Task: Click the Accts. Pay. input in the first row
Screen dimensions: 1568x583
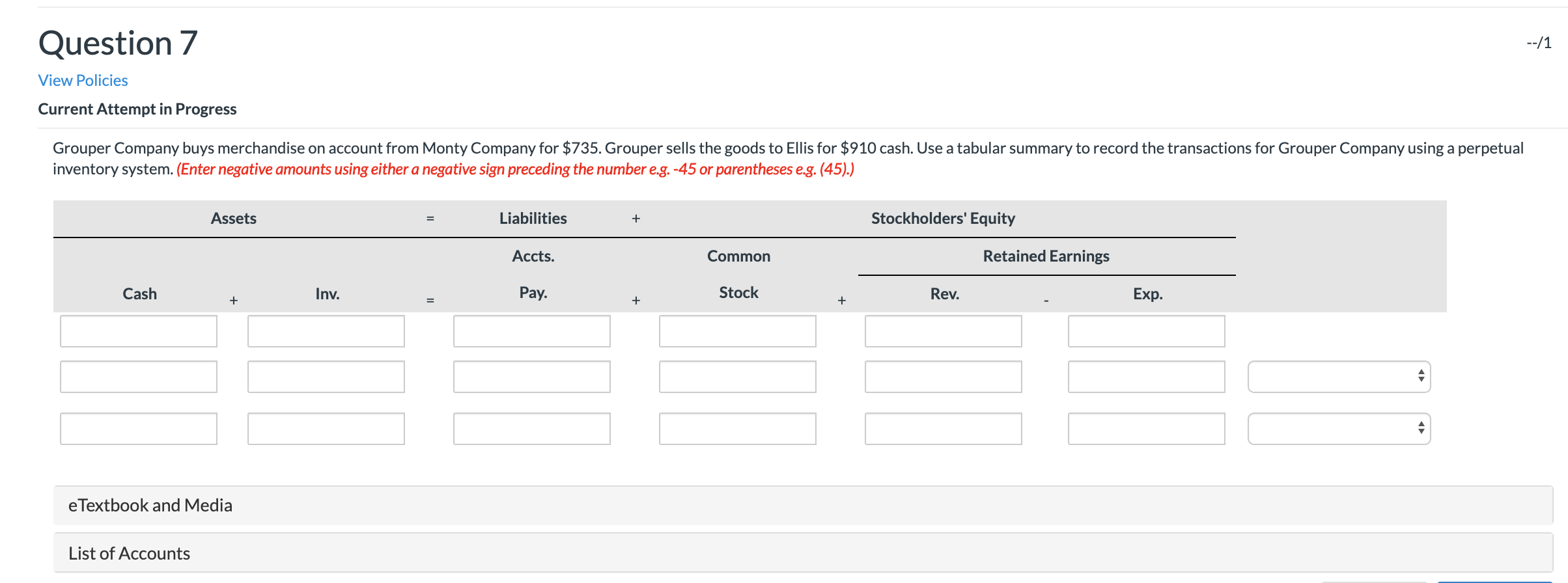Action: 531,331
